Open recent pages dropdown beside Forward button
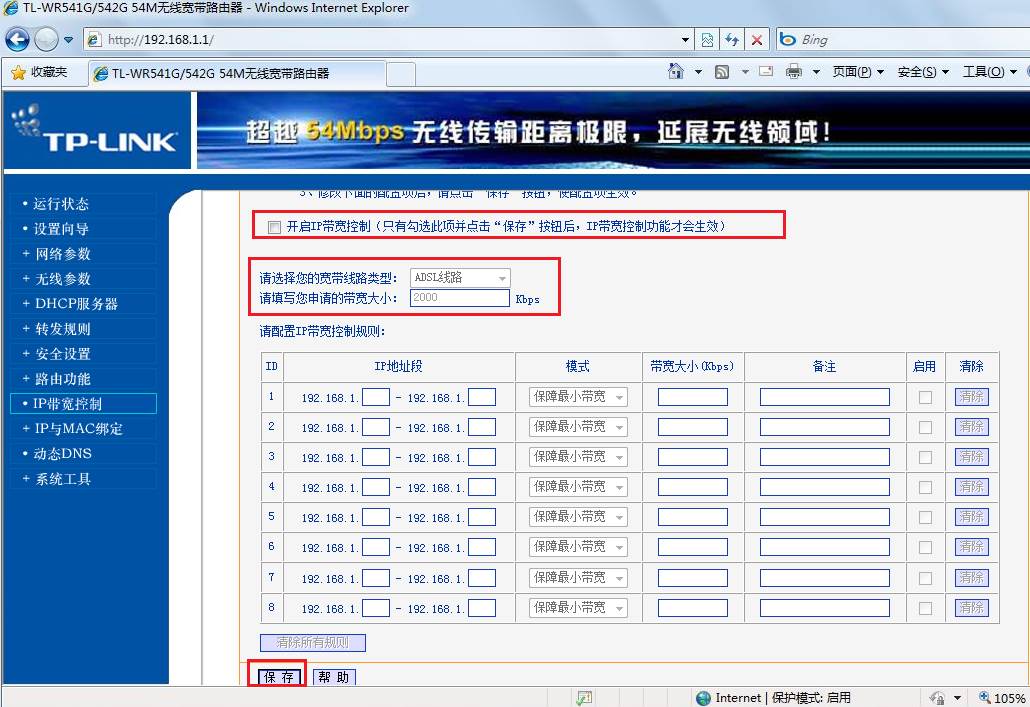The image size is (1030, 707). click(68, 40)
